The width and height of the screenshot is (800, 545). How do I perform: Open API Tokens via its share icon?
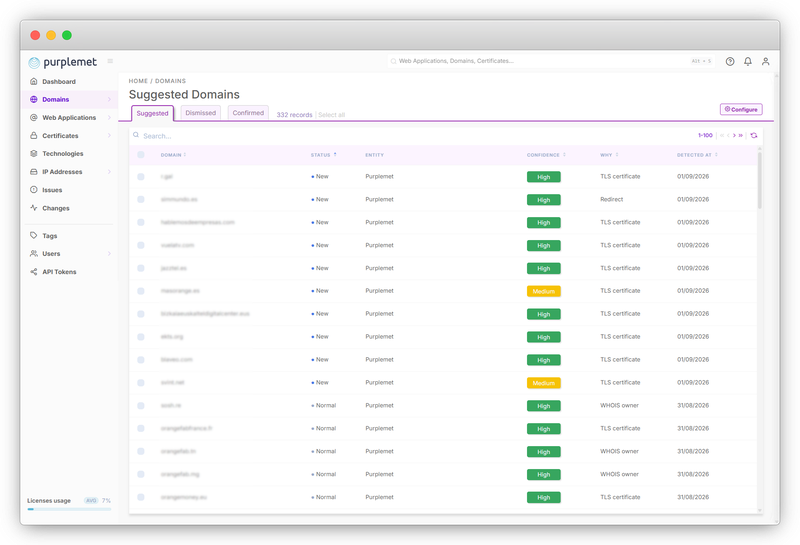34,271
